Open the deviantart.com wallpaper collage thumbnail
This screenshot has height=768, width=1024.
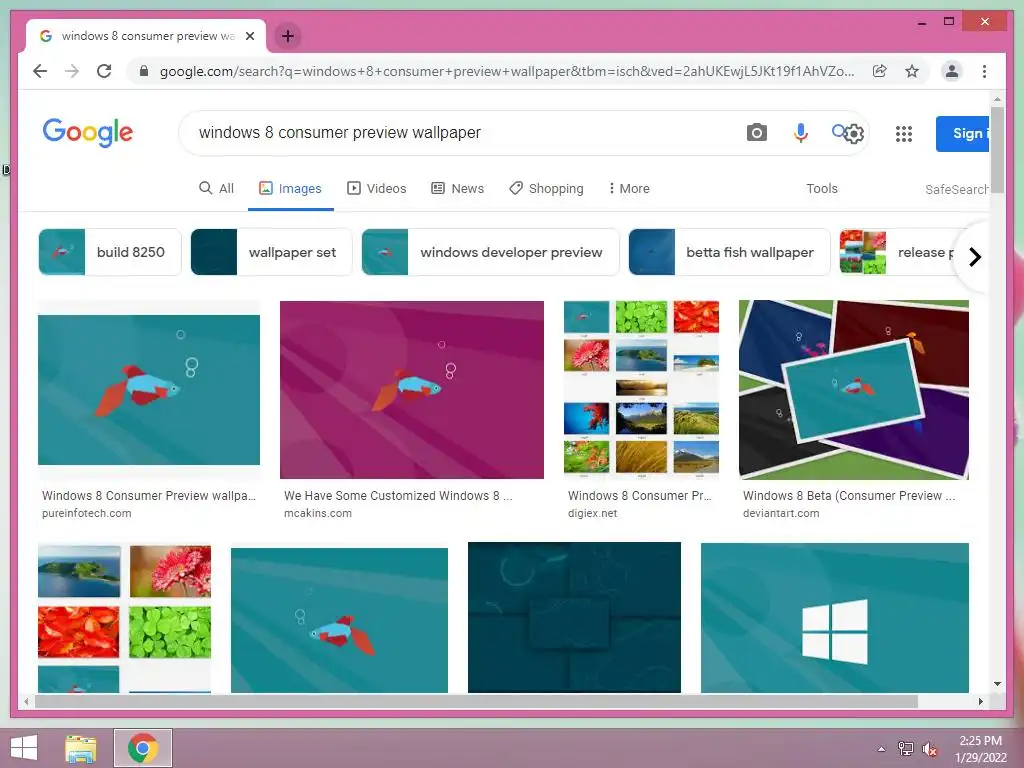(x=854, y=390)
